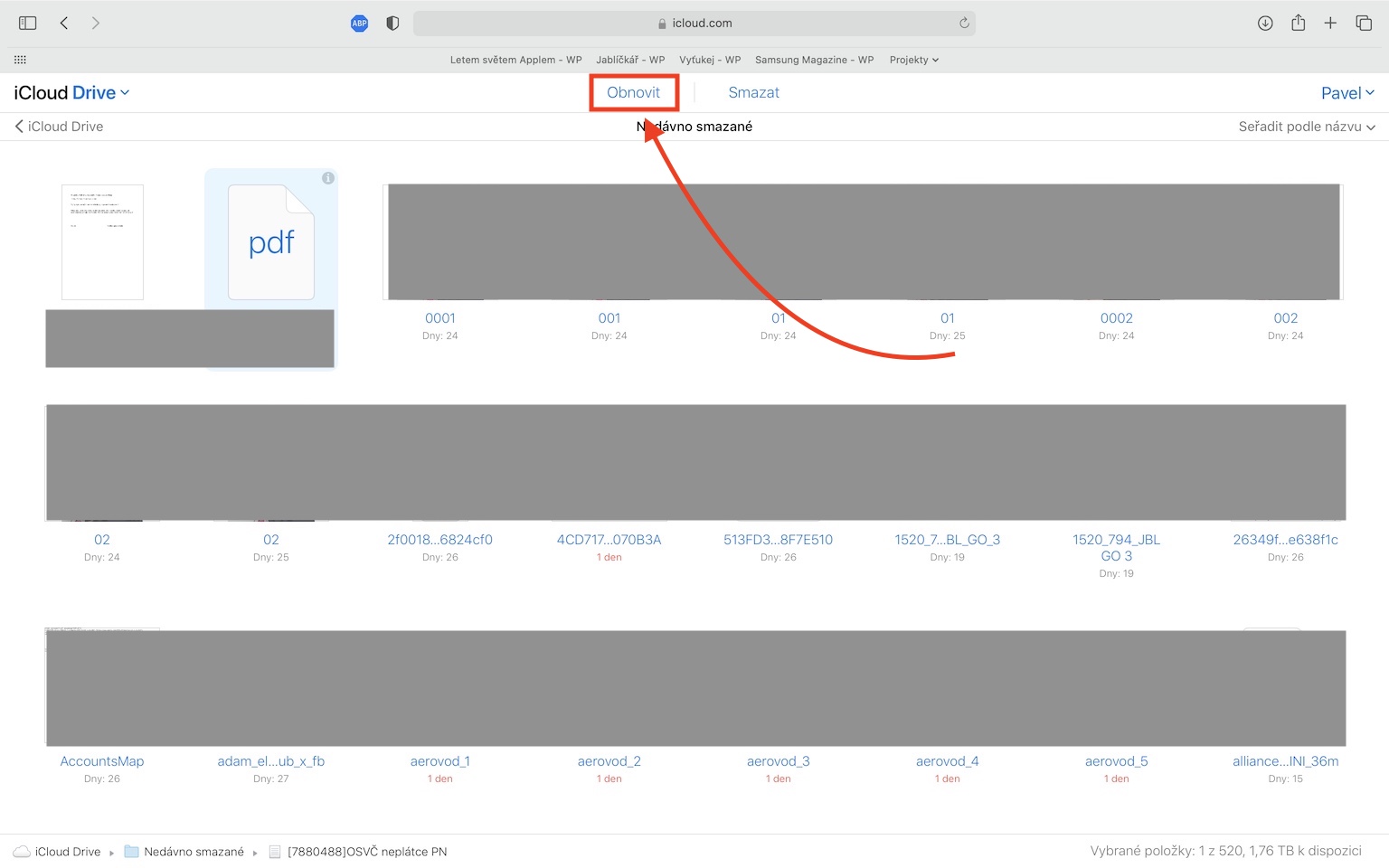This screenshot has width=1389, height=868.
Task: Open the Letem světem Applem - WP bookmark
Action: point(515,60)
